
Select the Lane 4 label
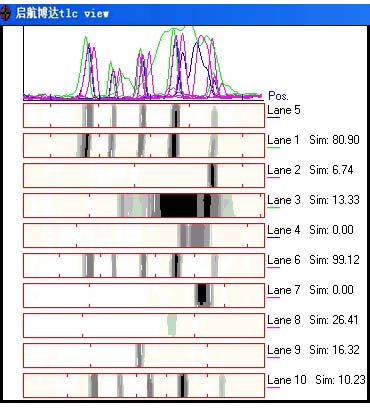point(284,230)
